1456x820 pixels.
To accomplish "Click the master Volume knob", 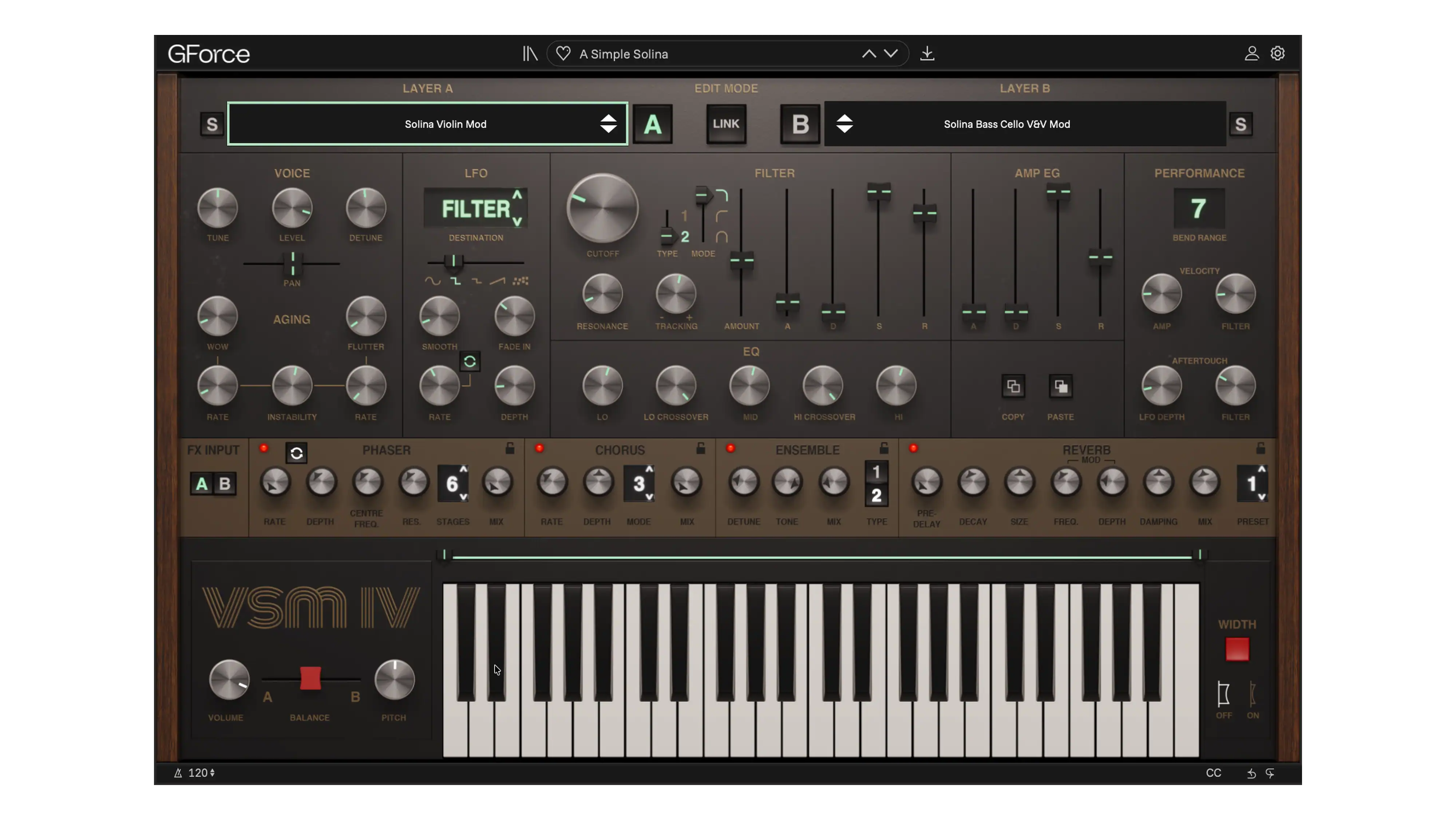I will pos(229,680).
